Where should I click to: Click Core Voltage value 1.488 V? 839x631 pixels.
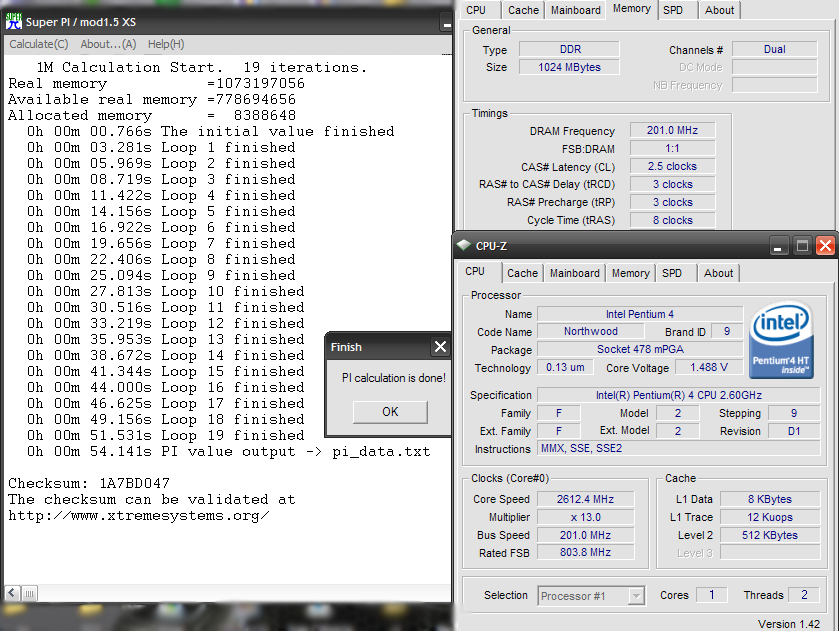(708, 367)
